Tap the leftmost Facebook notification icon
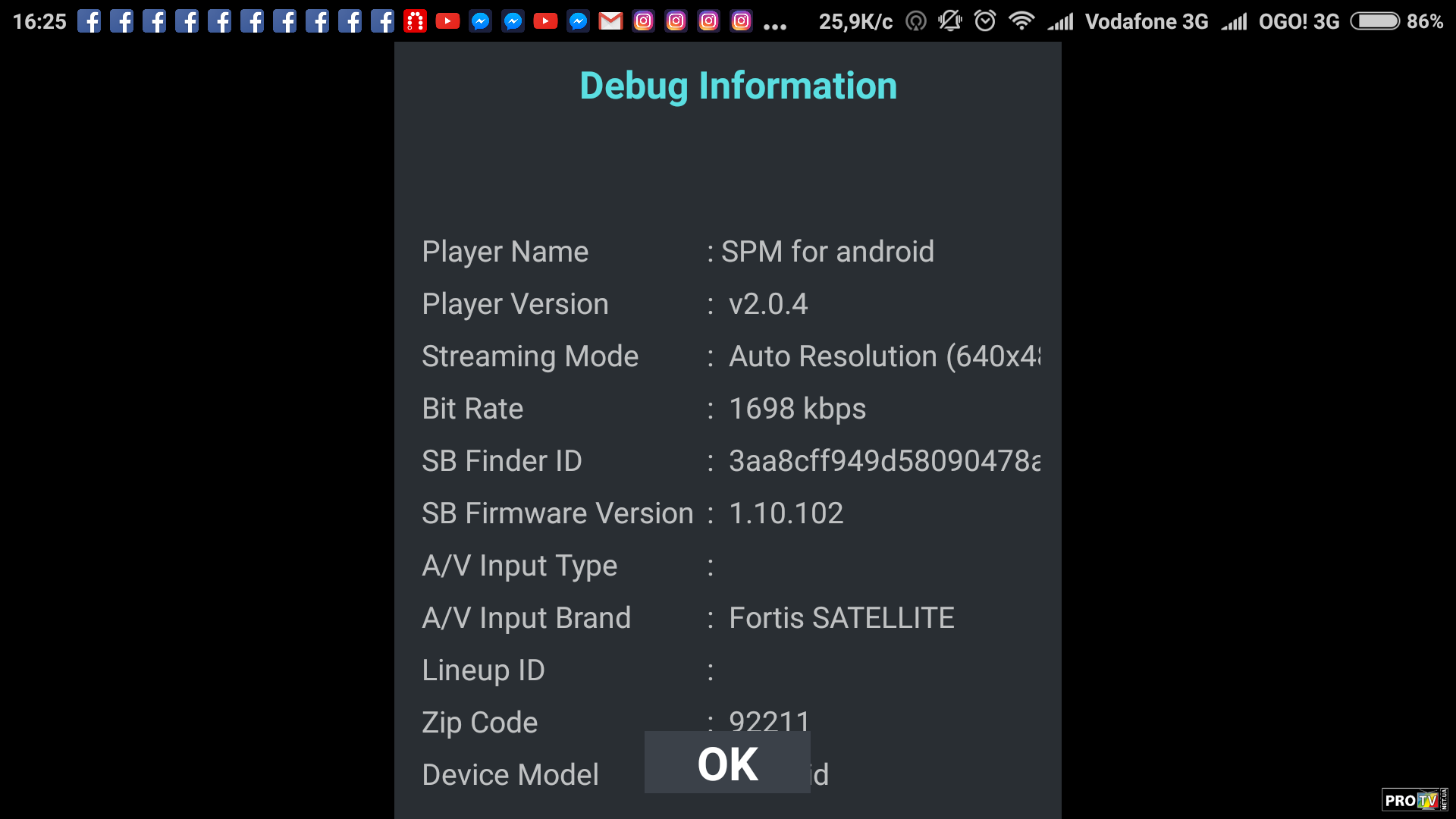The width and height of the screenshot is (1456, 819). pos(89,21)
